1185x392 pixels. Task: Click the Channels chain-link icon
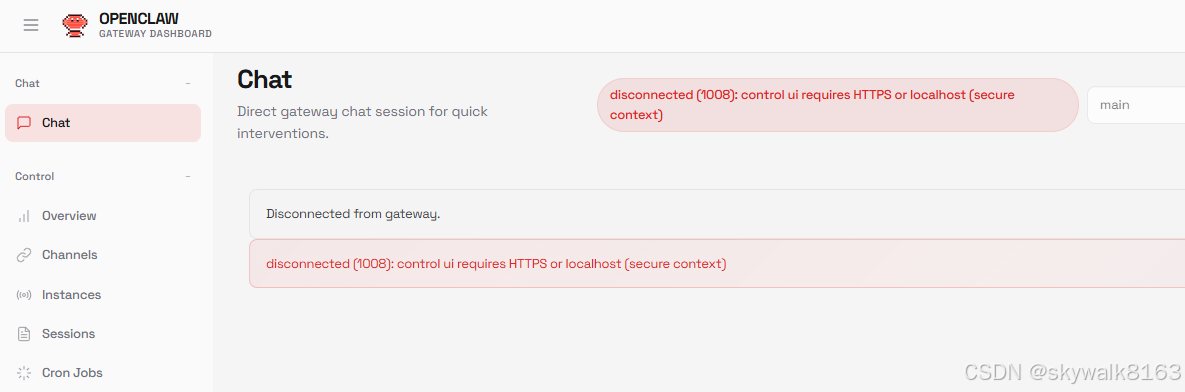(24, 255)
